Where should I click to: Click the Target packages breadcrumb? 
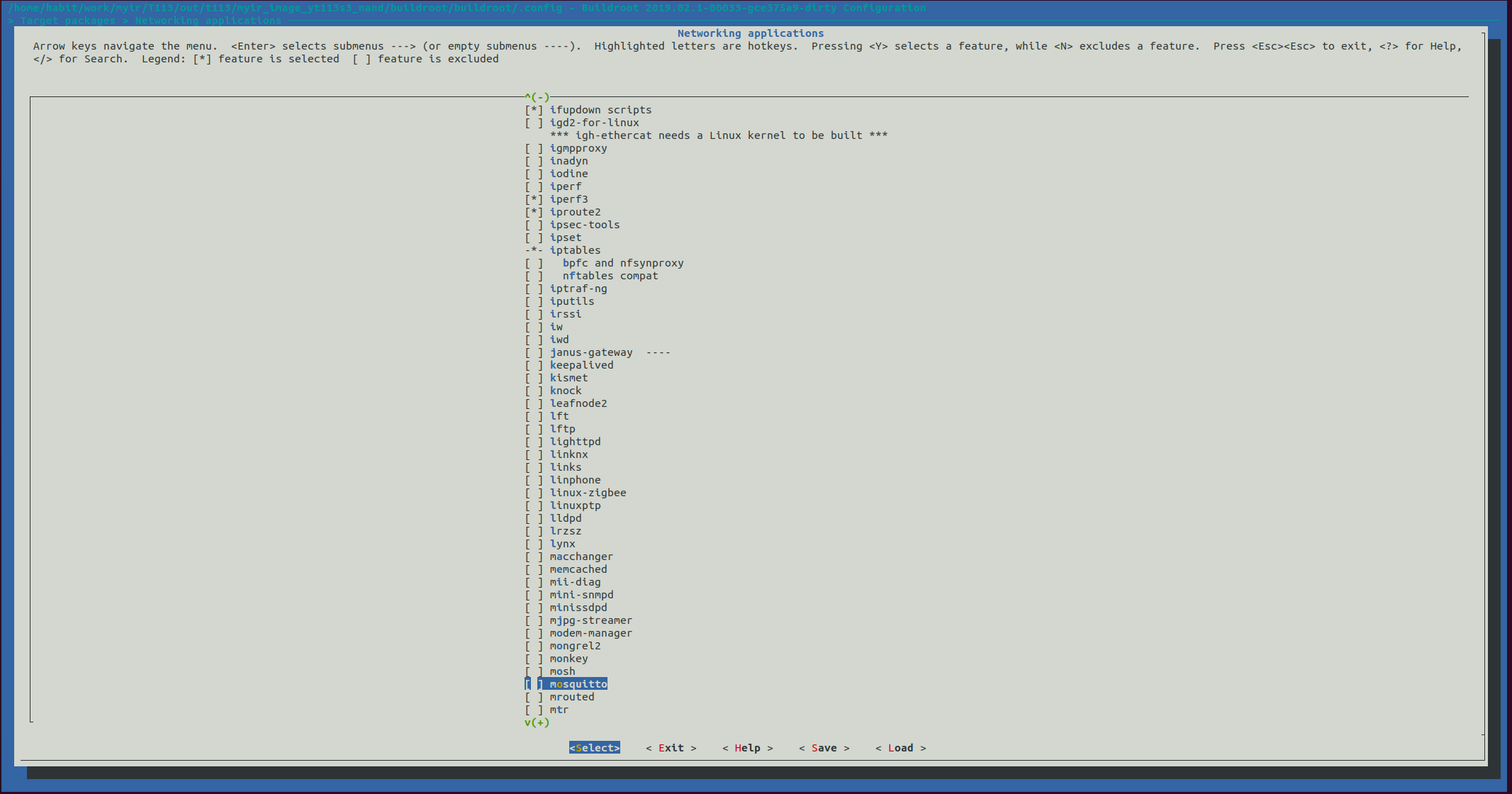(x=67, y=21)
